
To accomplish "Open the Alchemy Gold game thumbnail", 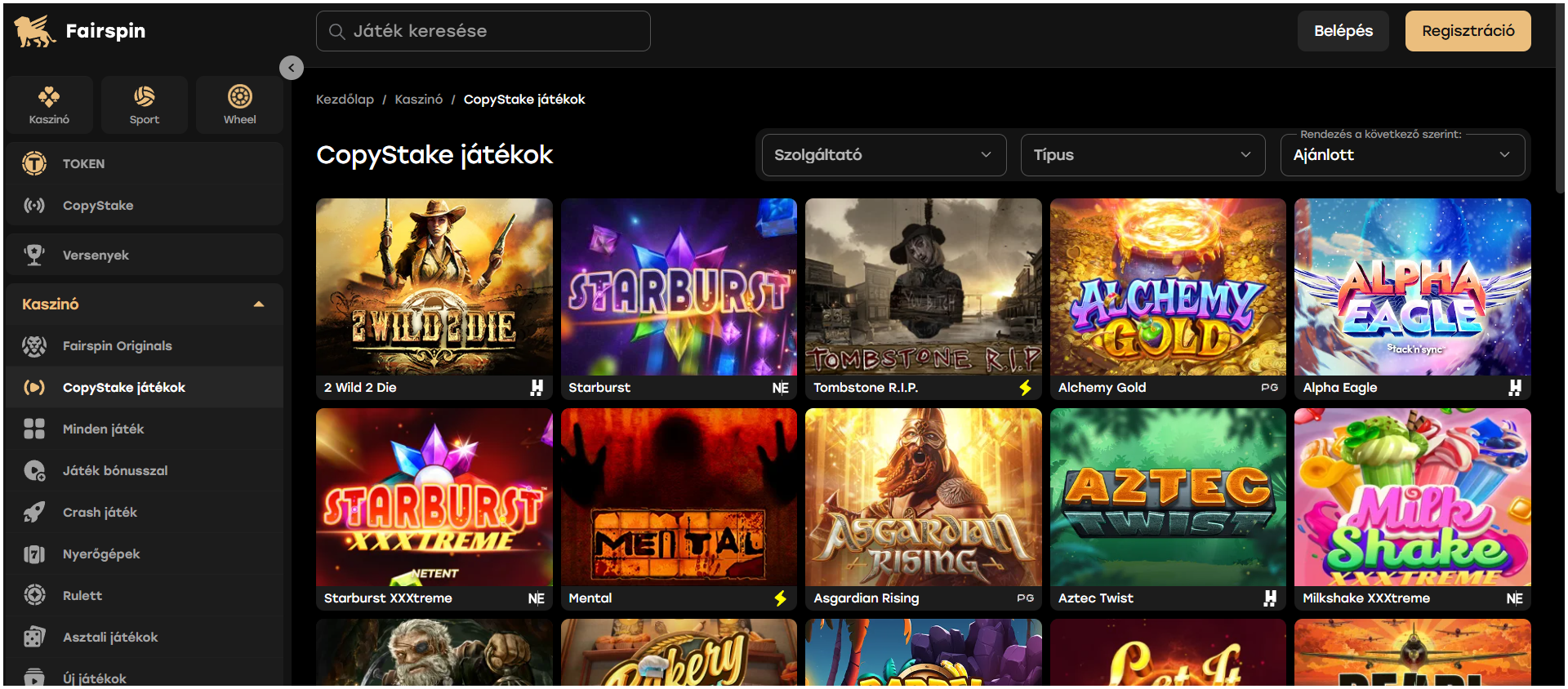I will [1168, 287].
